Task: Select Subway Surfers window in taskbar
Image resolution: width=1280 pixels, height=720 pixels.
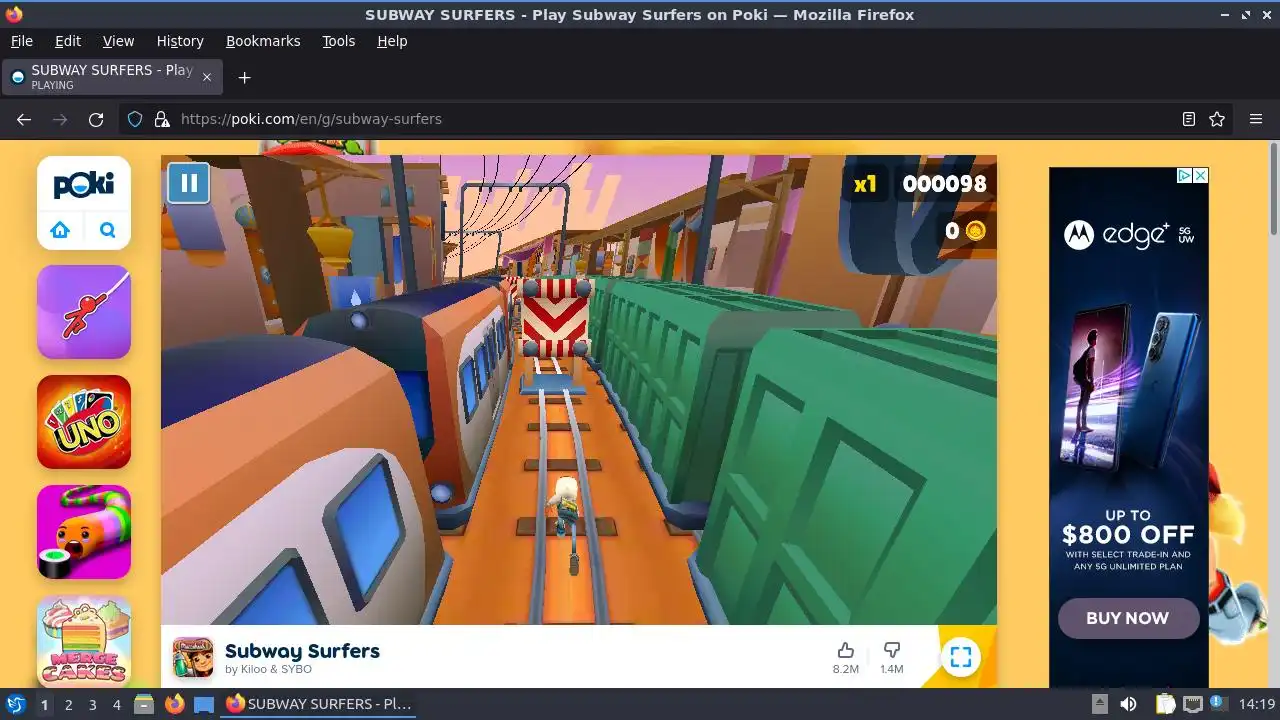Action: tap(320, 704)
